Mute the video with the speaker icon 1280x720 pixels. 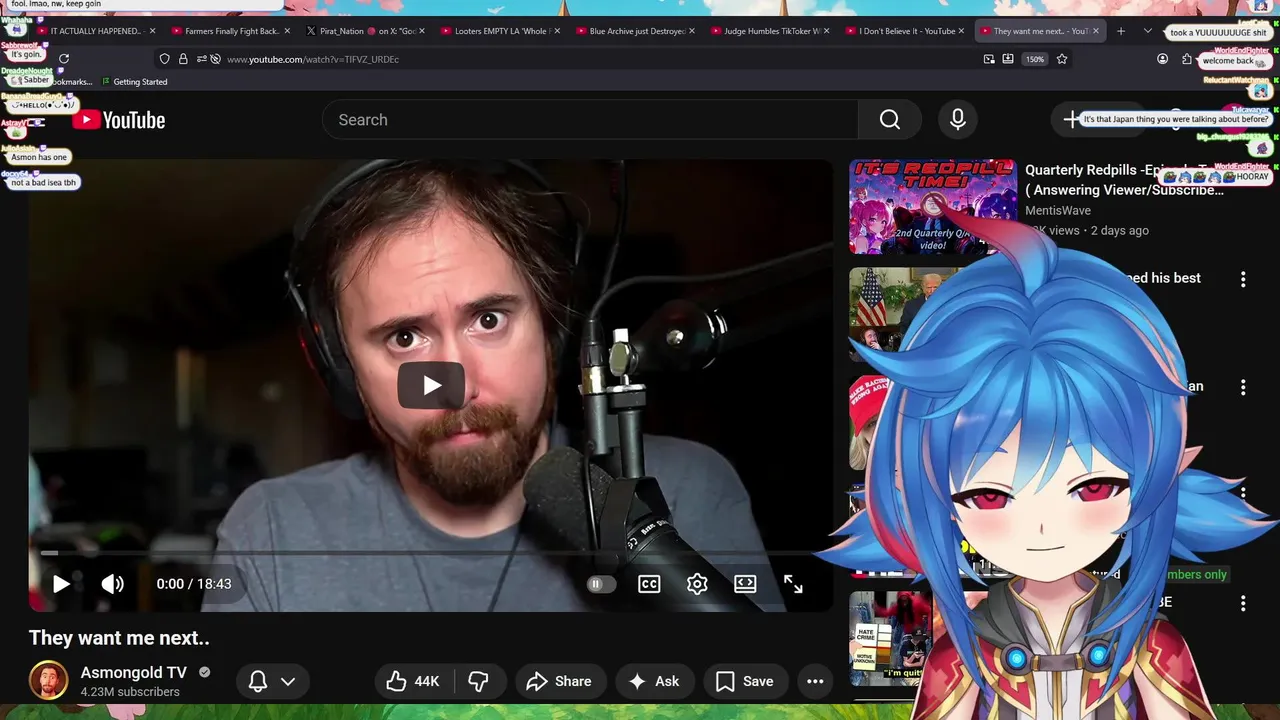(x=112, y=584)
